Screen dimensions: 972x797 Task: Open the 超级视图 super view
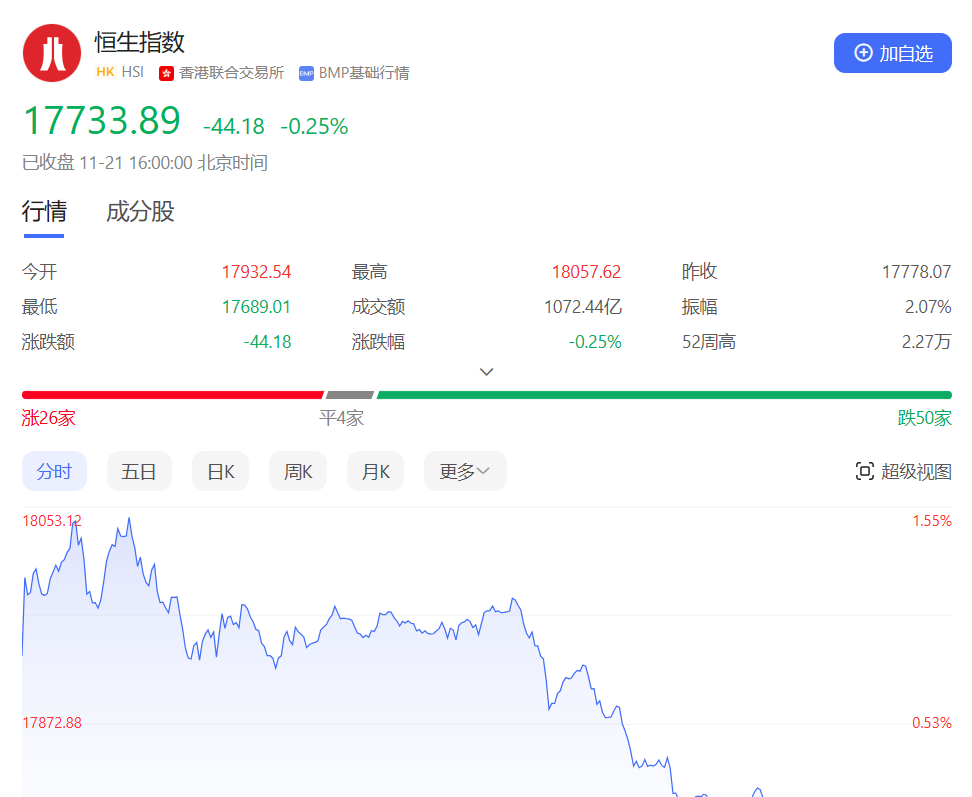[x=903, y=472]
